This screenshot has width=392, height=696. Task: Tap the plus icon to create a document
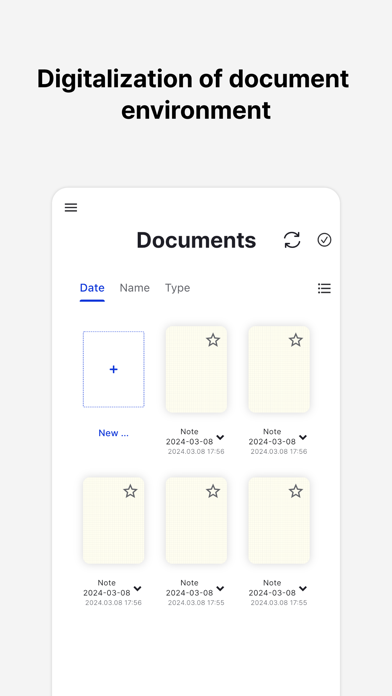point(114,369)
